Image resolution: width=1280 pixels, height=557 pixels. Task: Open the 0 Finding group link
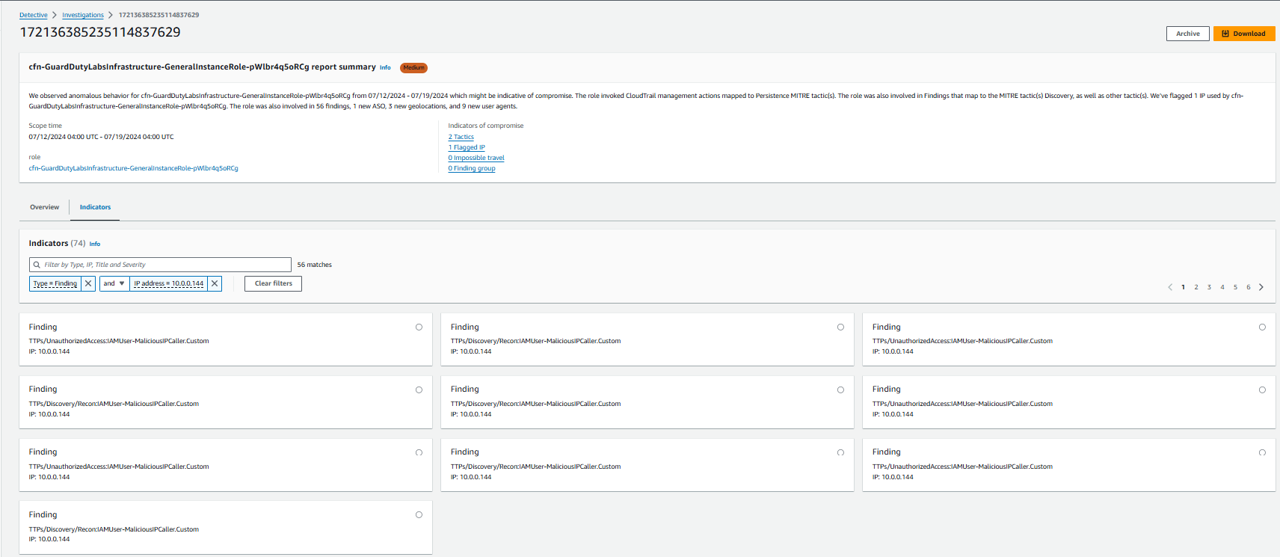472,168
